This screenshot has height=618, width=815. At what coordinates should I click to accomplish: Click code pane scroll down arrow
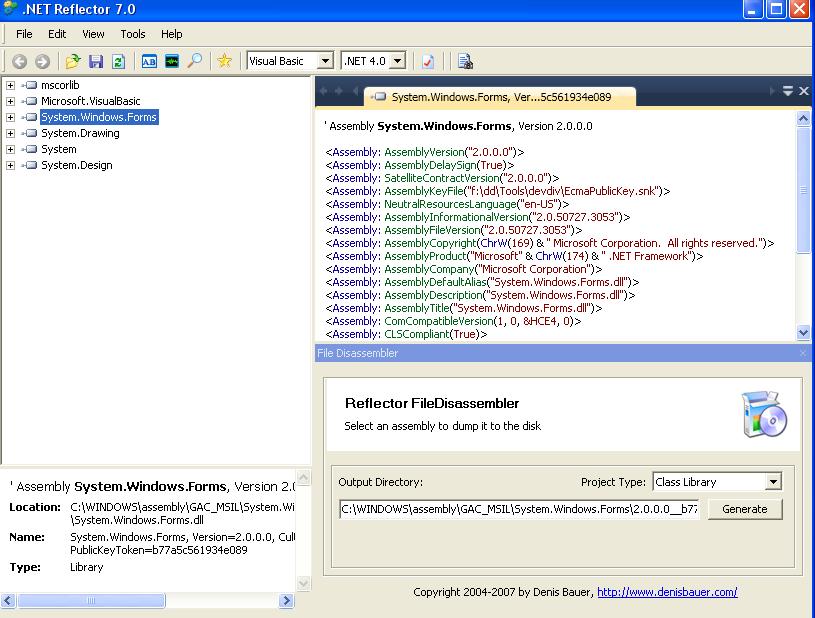[x=803, y=333]
